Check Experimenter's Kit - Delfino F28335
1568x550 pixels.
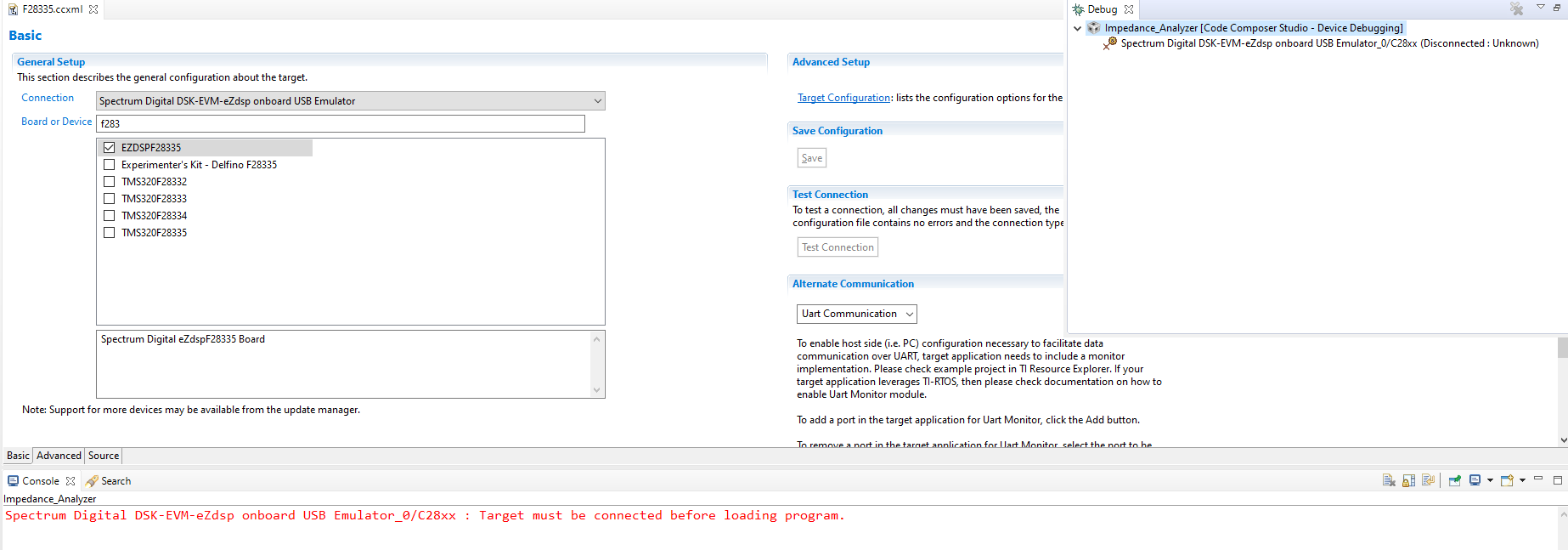109,164
